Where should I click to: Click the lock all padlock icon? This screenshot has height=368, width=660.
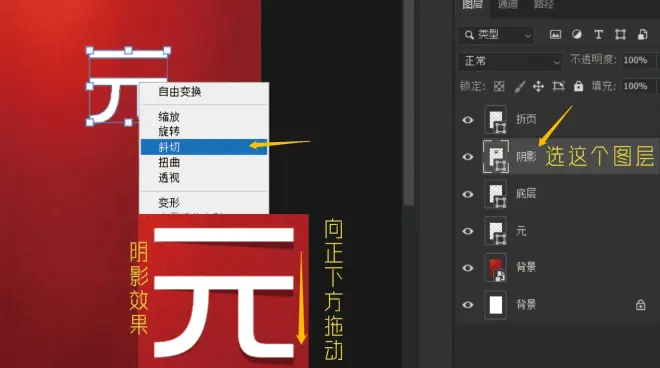coord(579,86)
